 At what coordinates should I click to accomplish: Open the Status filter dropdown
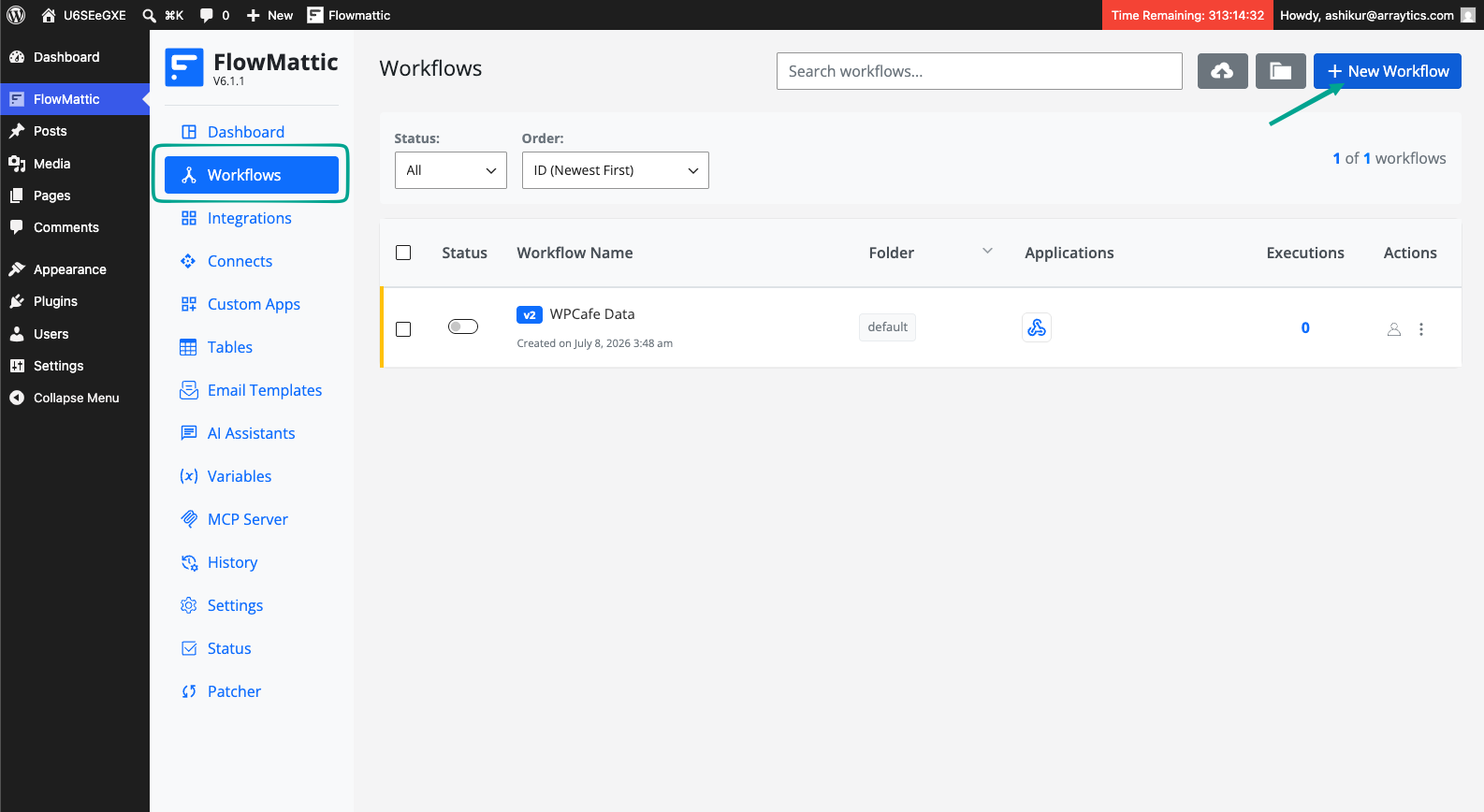click(x=451, y=170)
